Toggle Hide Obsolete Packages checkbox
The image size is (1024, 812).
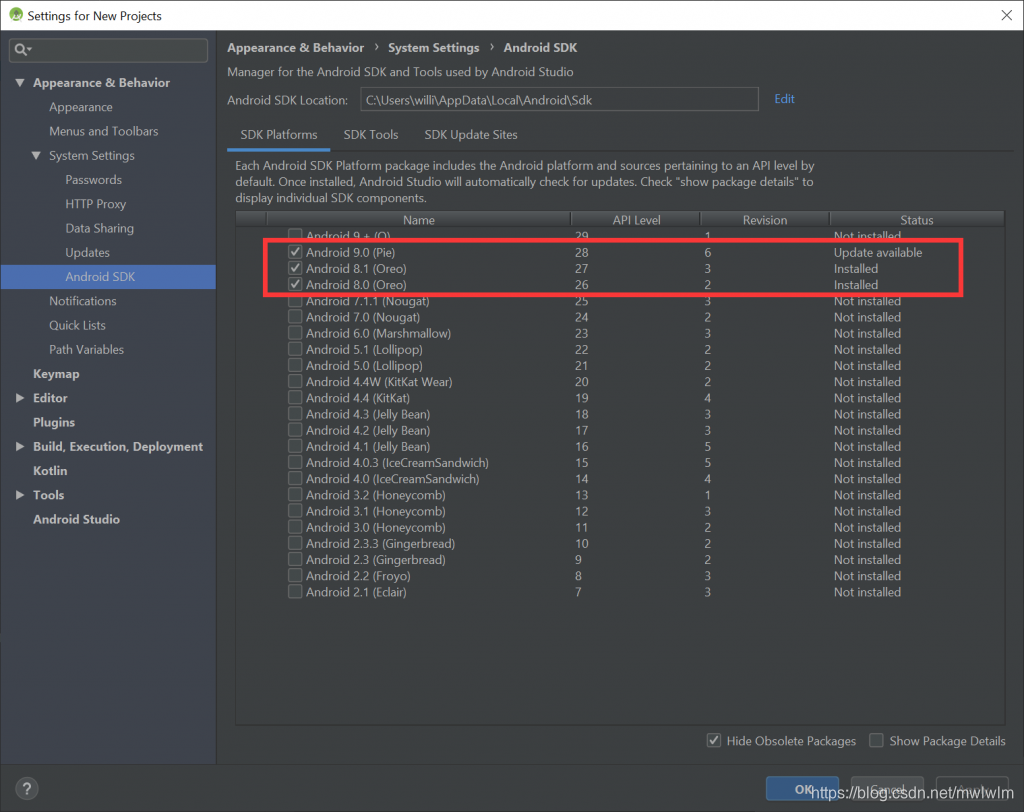714,740
